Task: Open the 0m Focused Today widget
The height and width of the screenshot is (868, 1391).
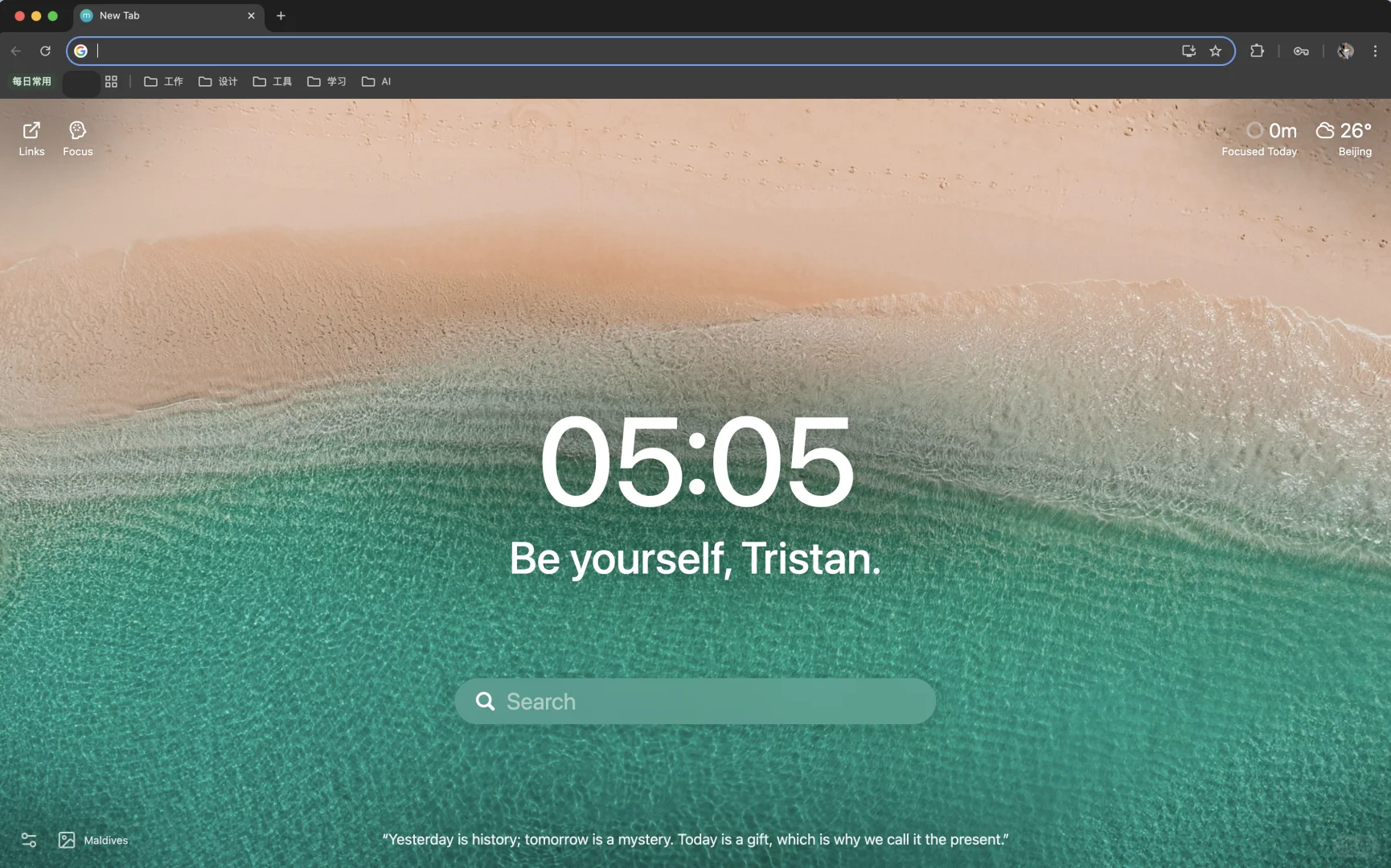Action: click(x=1259, y=138)
